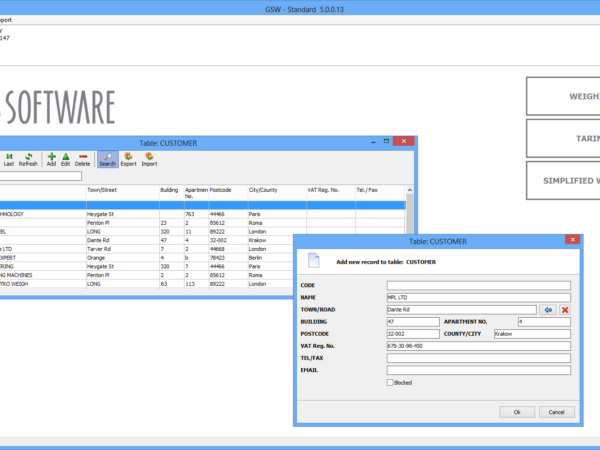Click the NAME field containing MPL LTD
600x450 pixels.
pos(479,297)
